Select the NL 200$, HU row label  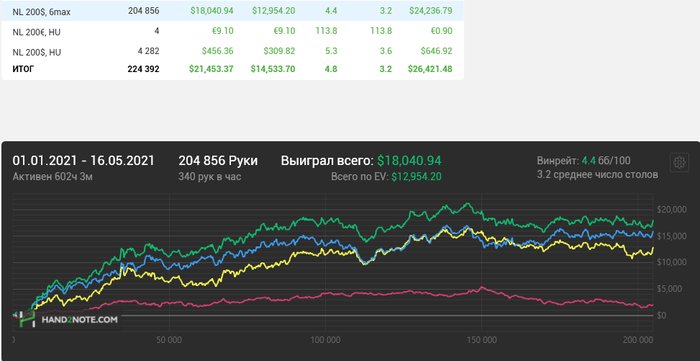tap(37, 53)
